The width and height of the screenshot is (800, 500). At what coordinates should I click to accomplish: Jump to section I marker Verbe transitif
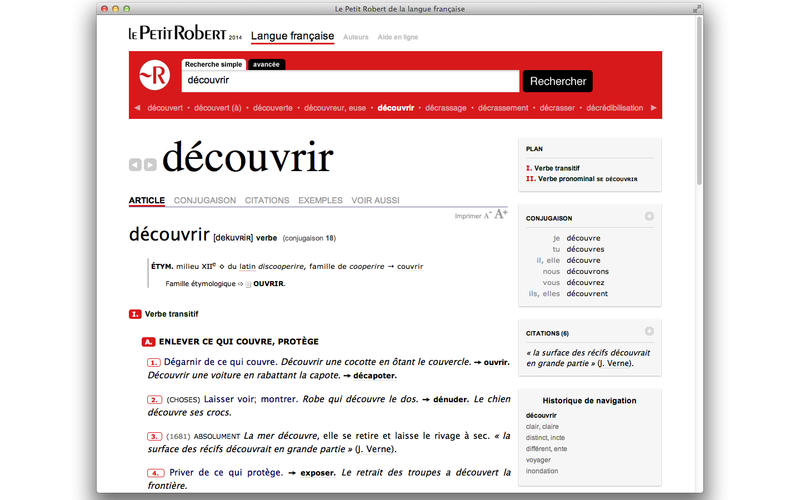click(135, 314)
